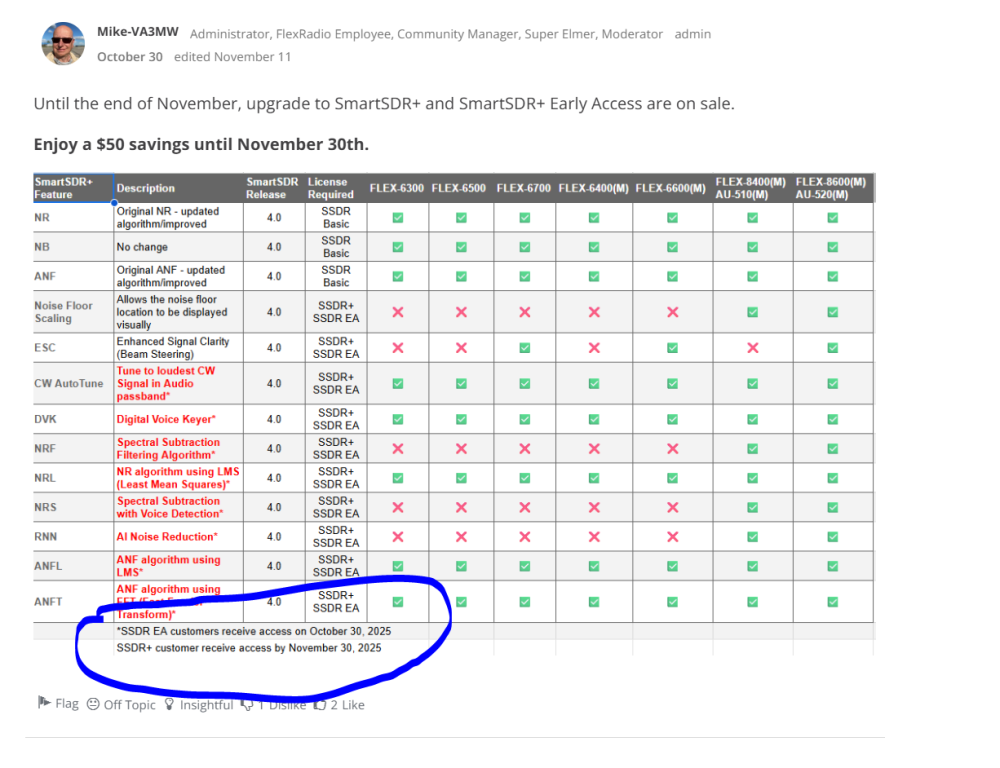Click the SSDR EA October 30, 2025 footnote
Screen dimensions: 1000x768
254,631
